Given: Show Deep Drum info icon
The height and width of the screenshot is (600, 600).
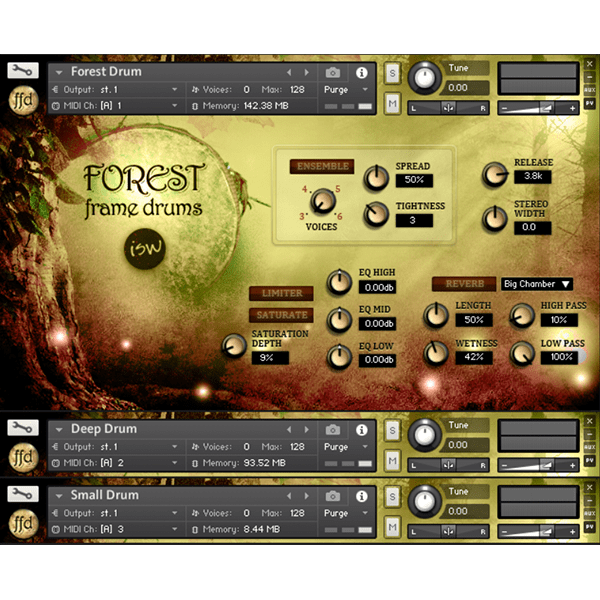Looking at the screenshot, I should point(362,430).
